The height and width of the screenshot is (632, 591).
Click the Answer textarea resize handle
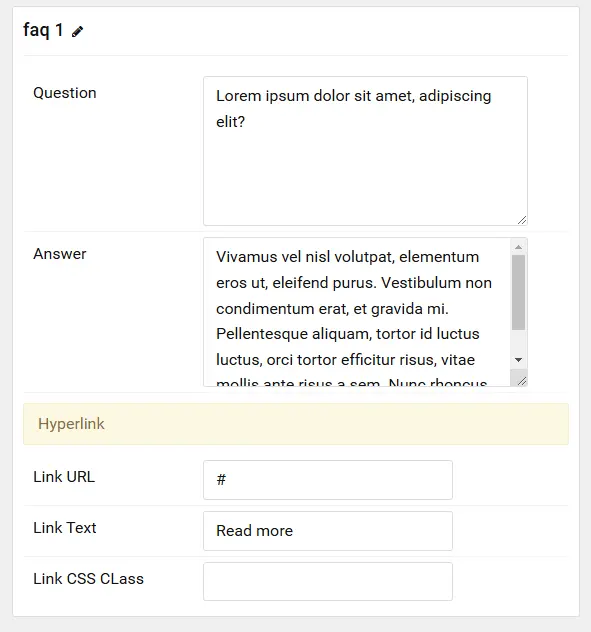coord(522,381)
